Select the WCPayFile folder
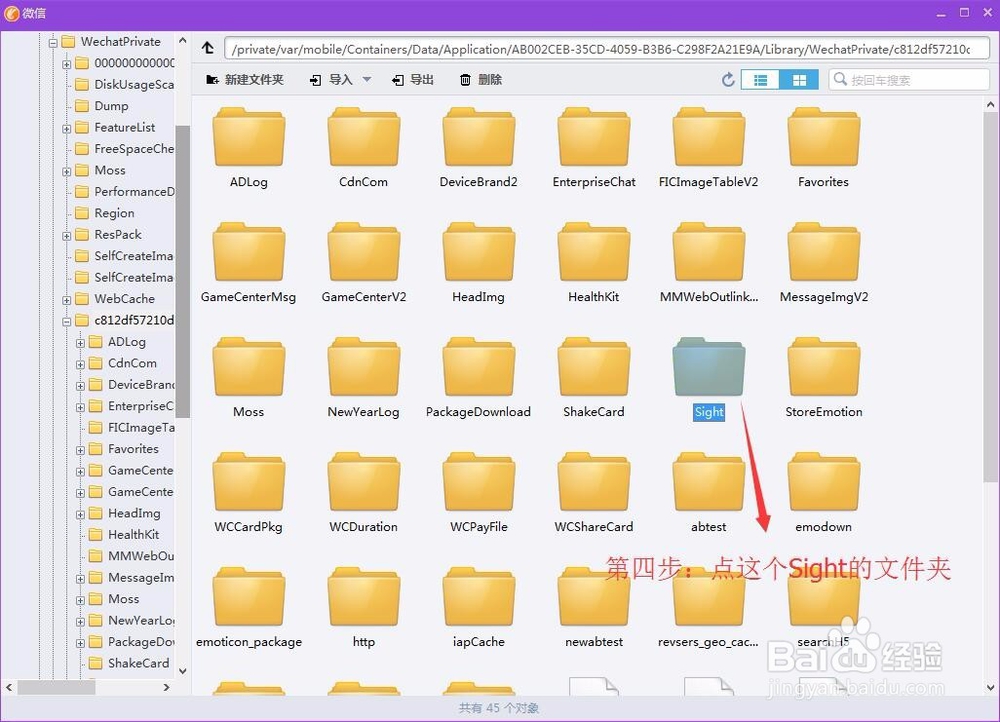This screenshot has height=722, width=1000. [478, 492]
